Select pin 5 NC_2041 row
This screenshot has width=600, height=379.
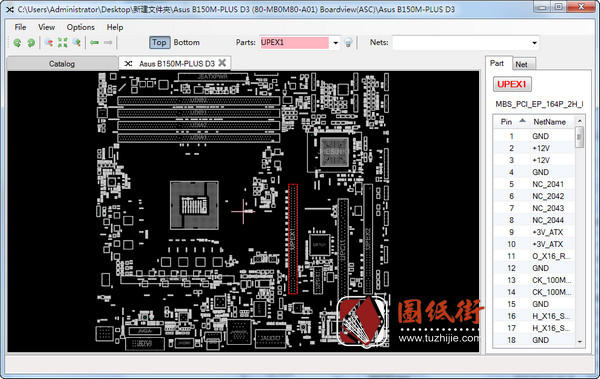(x=534, y=184)
